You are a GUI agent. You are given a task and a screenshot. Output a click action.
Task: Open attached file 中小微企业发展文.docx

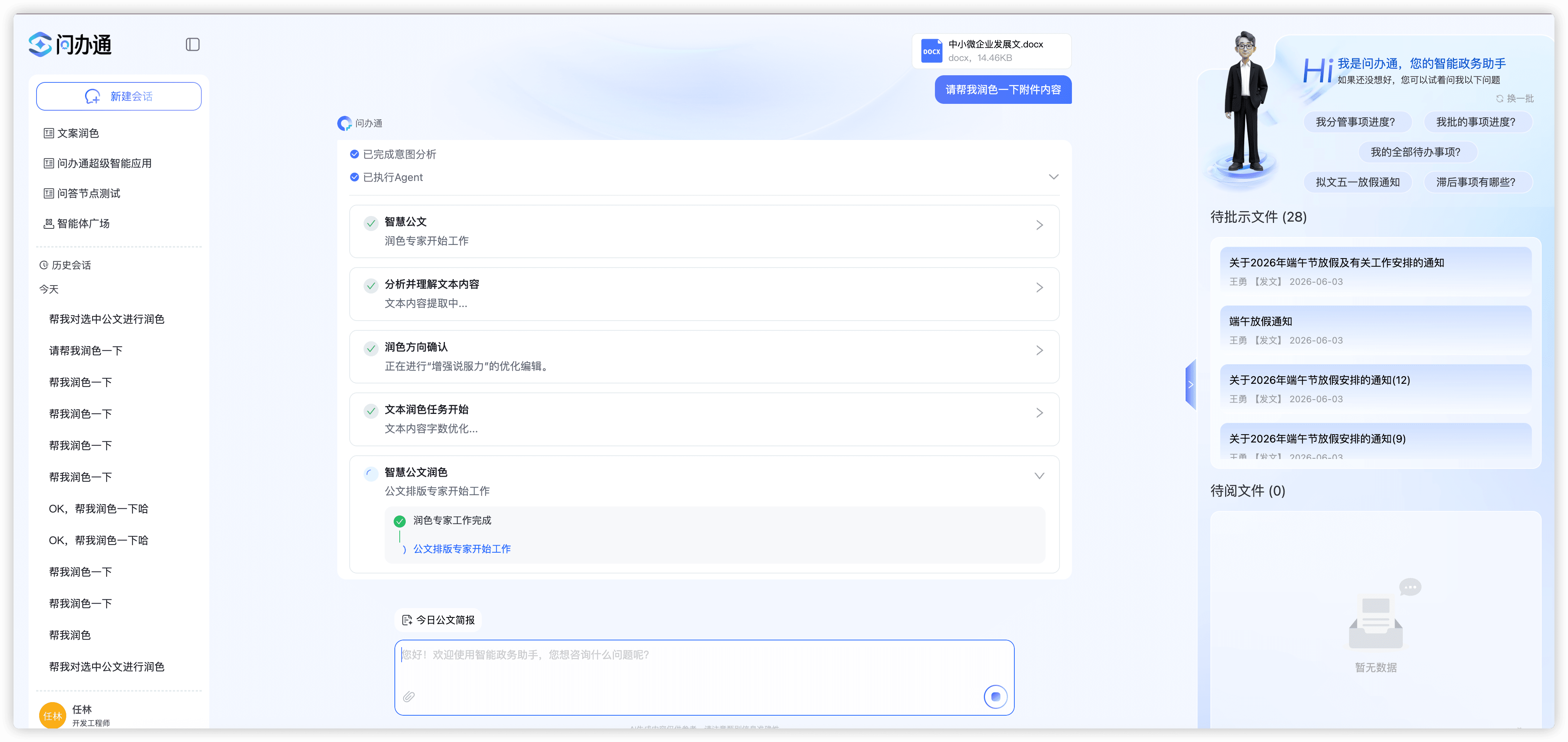click(991, 51)
